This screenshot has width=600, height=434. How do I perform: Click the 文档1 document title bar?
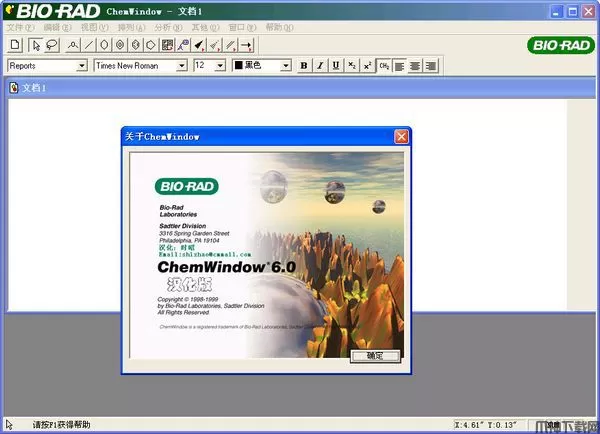(300, 88)
